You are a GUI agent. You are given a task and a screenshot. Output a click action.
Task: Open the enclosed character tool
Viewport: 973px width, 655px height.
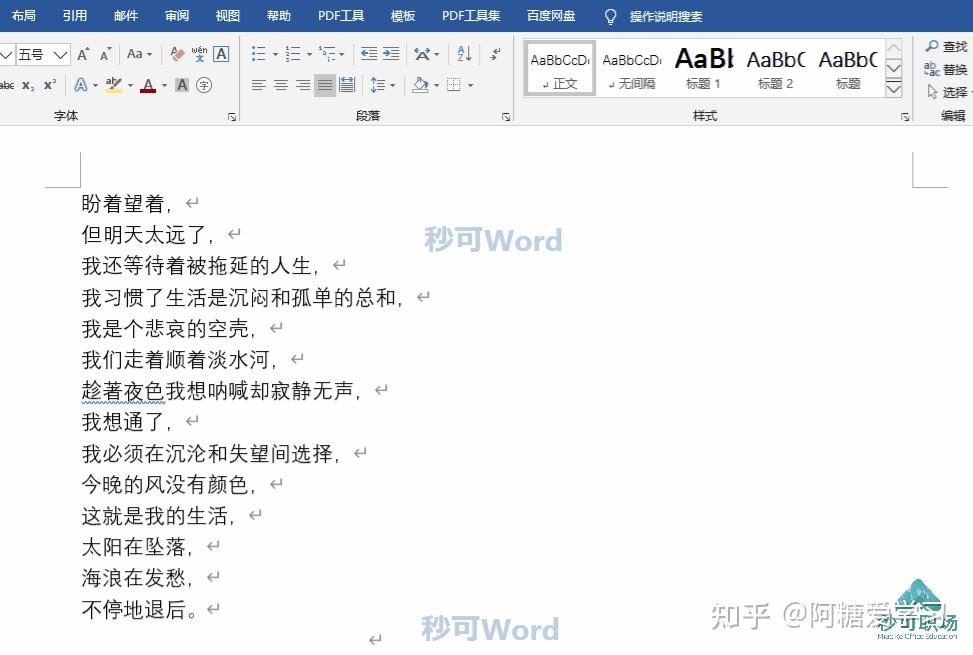(204, 85)
